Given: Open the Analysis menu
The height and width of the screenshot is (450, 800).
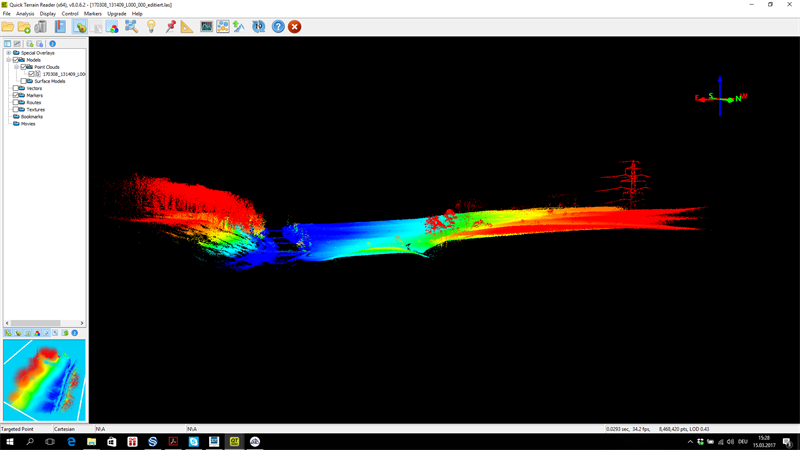Looking at the screenshot, I should [x=25, y=14].
